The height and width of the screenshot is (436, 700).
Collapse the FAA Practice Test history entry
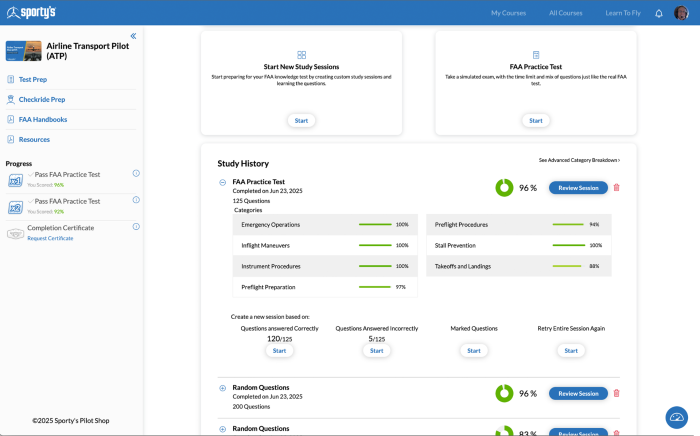coord(222,182)
